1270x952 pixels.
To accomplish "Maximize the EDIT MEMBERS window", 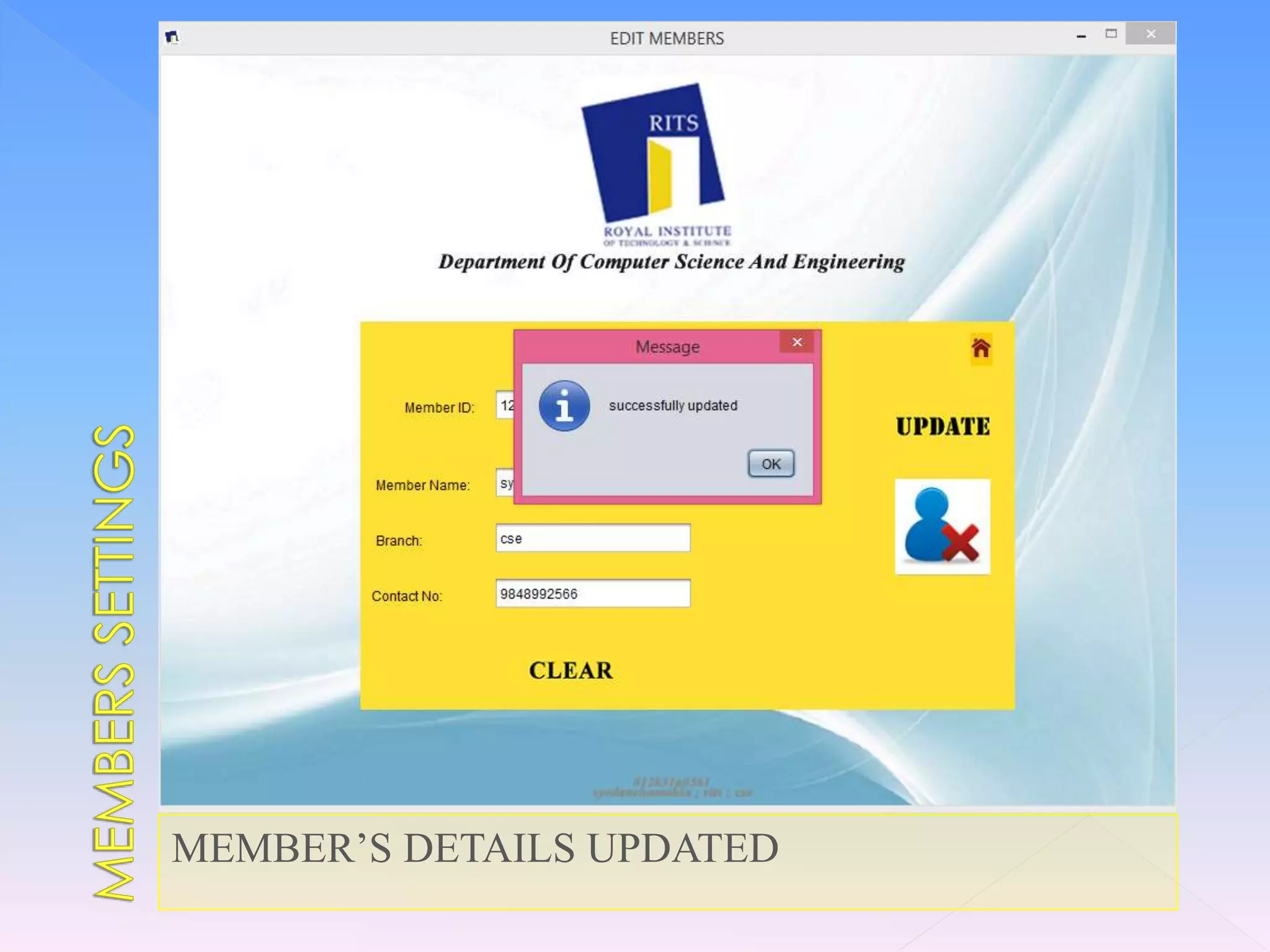I will coord(1111,34).
